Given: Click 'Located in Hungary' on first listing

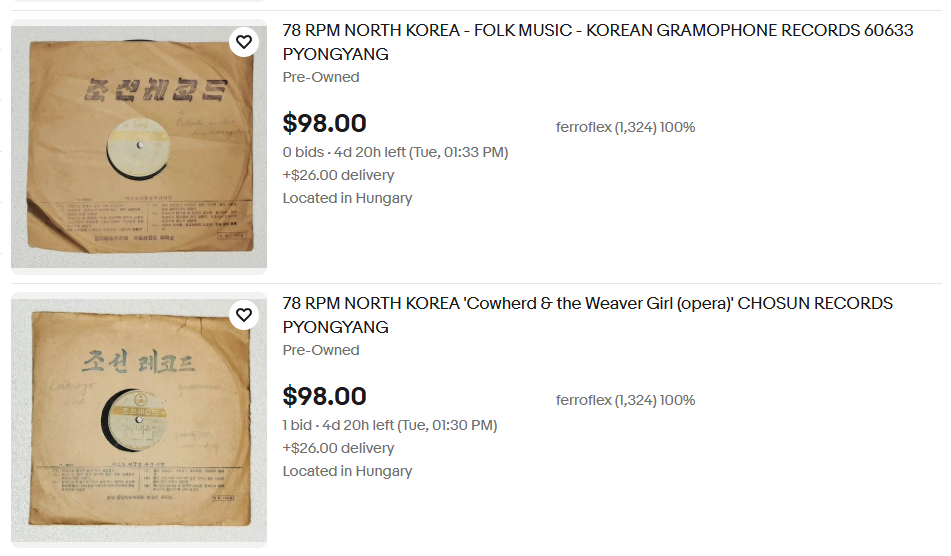Looking at the screenshot, I should [347, 198].
